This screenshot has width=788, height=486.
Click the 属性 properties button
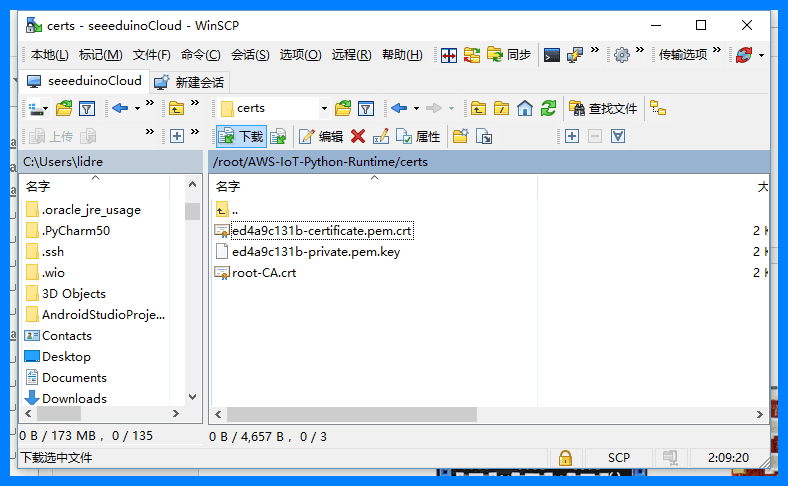click(418, 136)
